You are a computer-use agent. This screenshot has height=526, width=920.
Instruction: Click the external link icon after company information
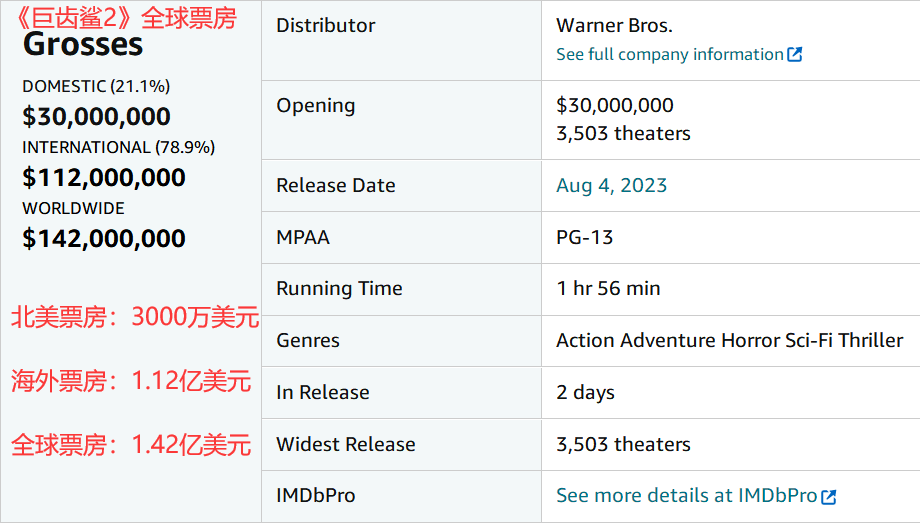click(x=794, y=55)
